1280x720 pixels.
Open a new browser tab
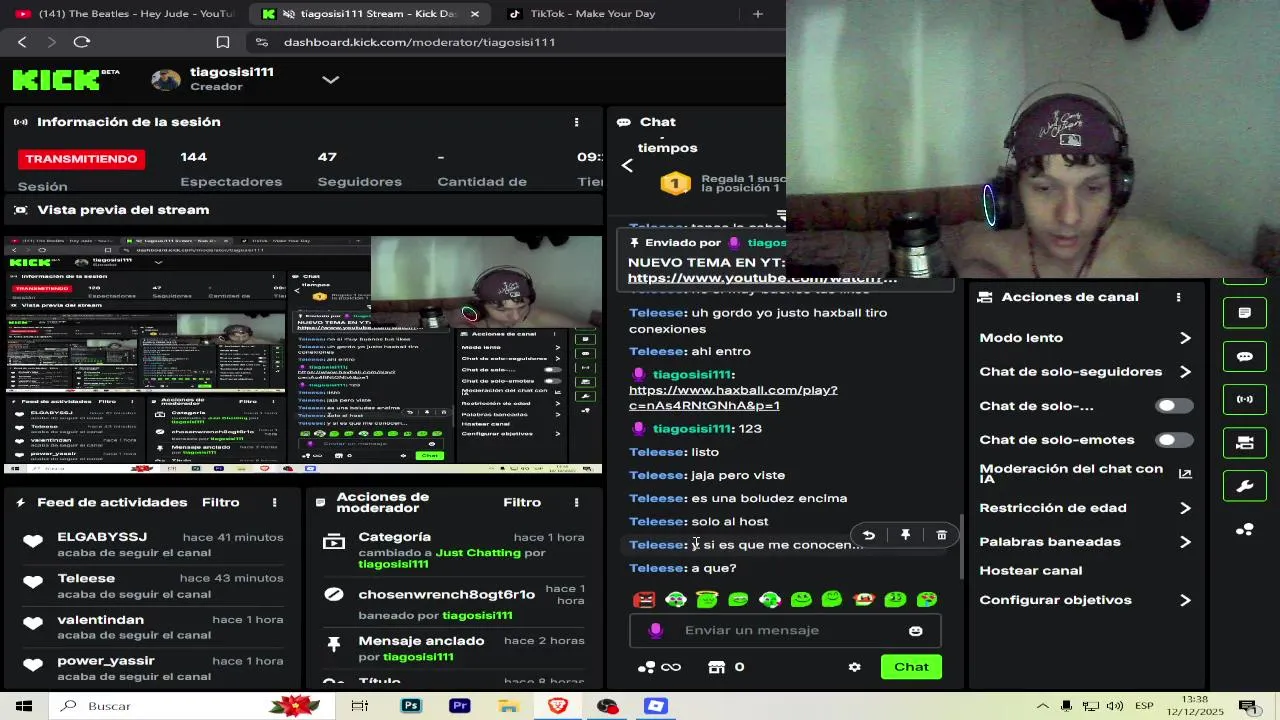[x=757, y=14]
